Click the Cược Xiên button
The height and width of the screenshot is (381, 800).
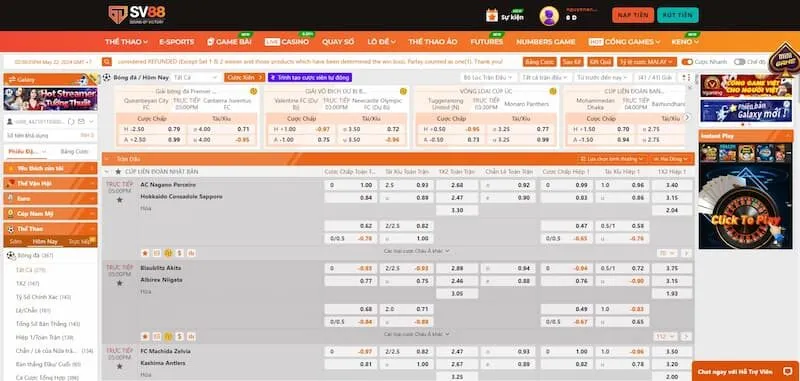(244, 78)
